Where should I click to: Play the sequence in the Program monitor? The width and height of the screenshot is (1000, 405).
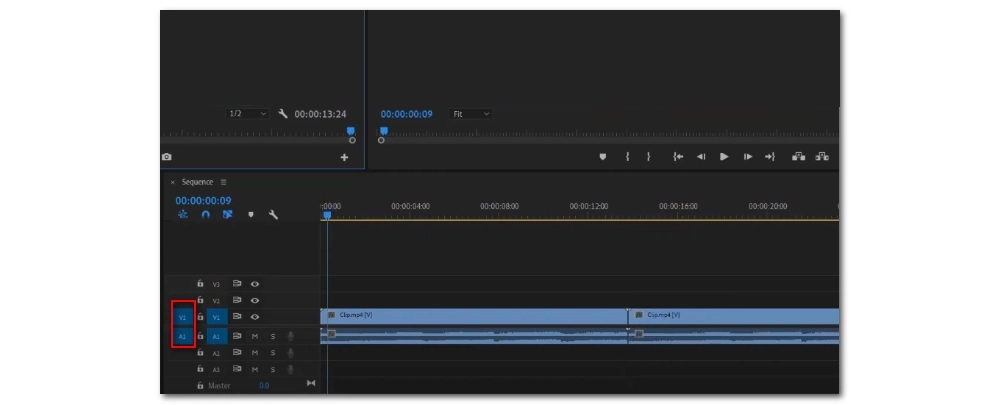point(724,156)
